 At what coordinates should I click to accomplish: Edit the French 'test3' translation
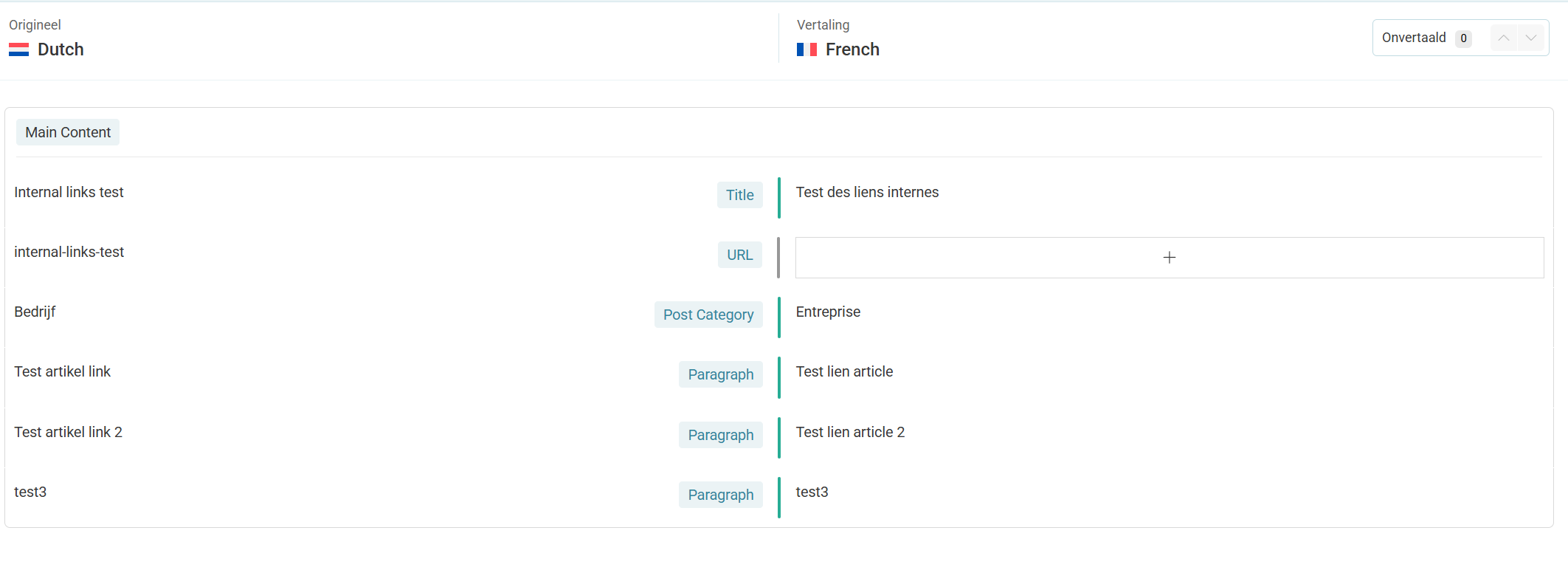(812, 492)
